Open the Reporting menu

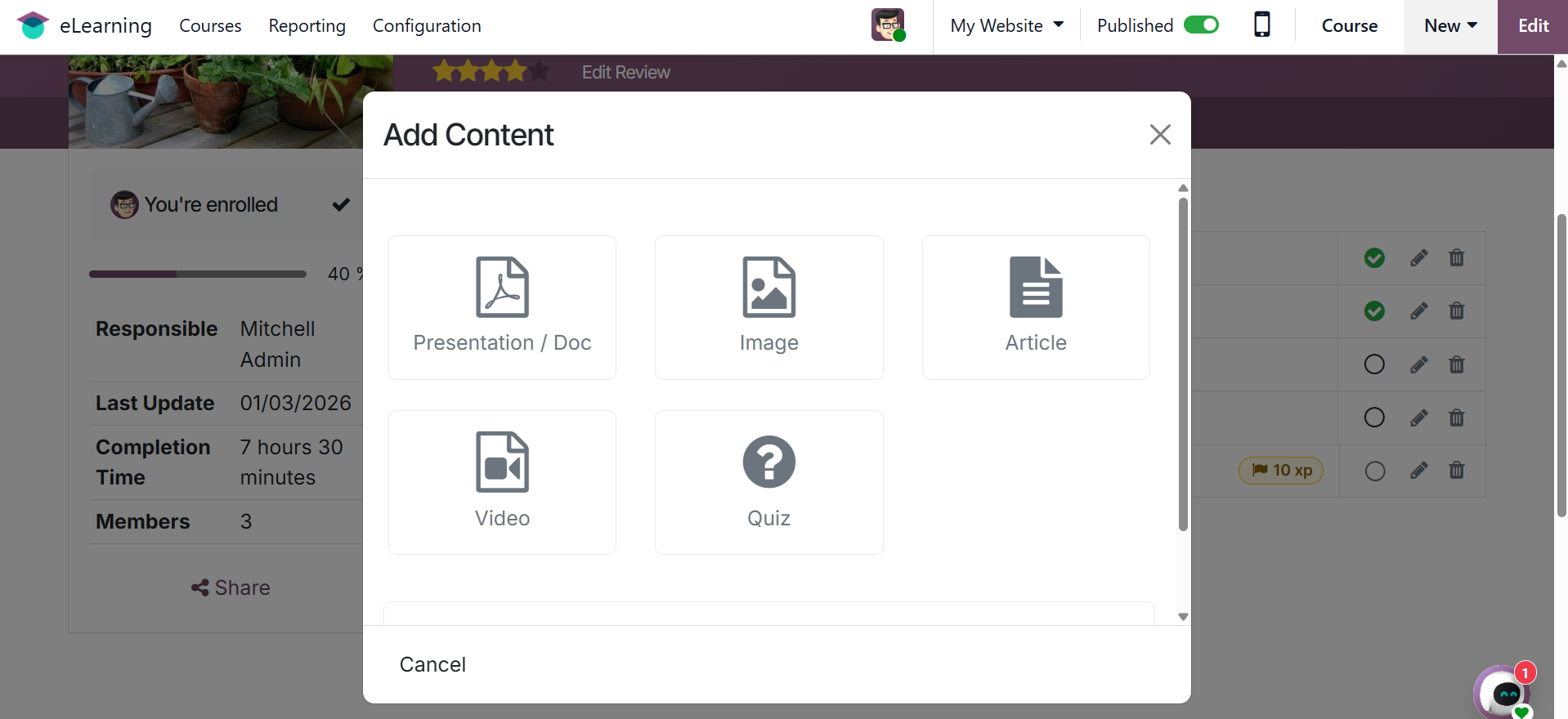[x=307, y=25]
